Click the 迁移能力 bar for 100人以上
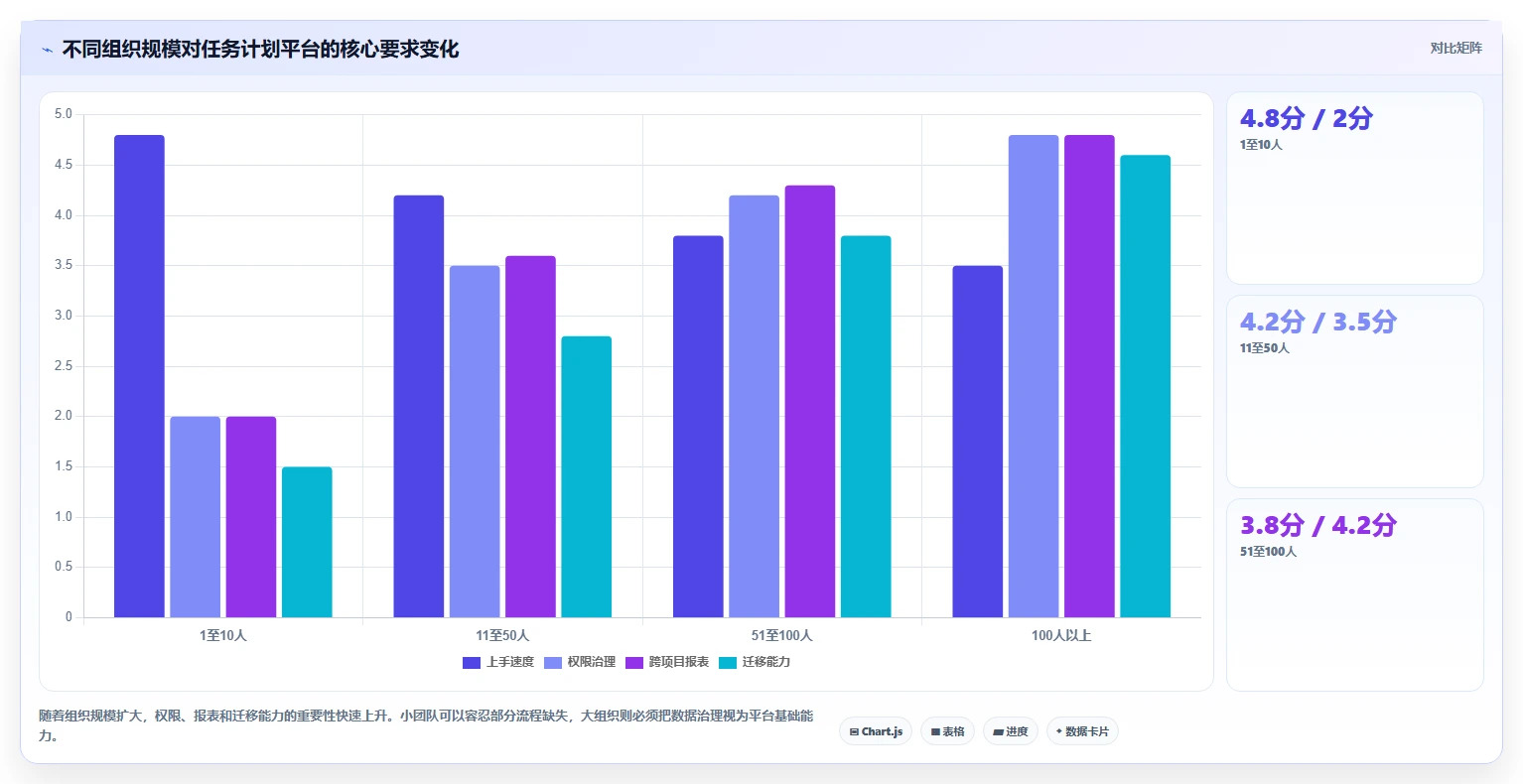 (1146, 386)
